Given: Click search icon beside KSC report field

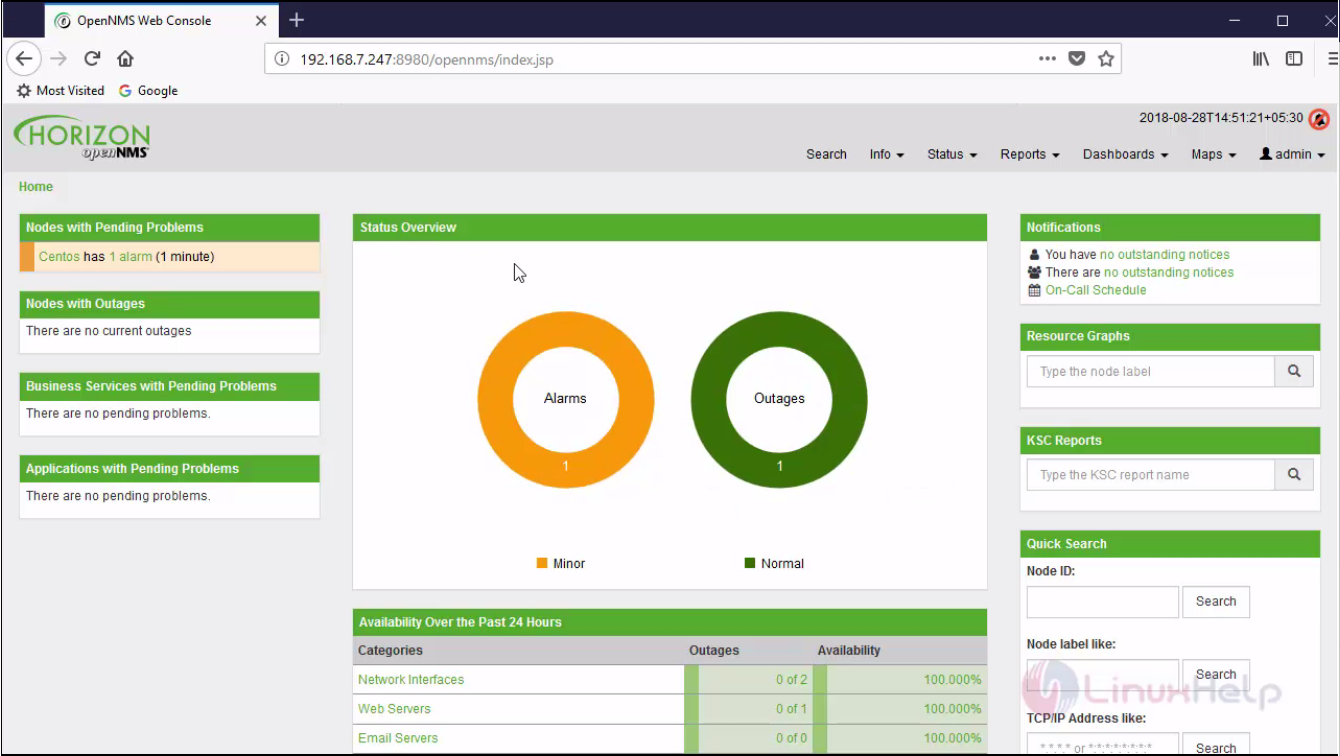Looking at the screenshot, I should (1294, 475).
